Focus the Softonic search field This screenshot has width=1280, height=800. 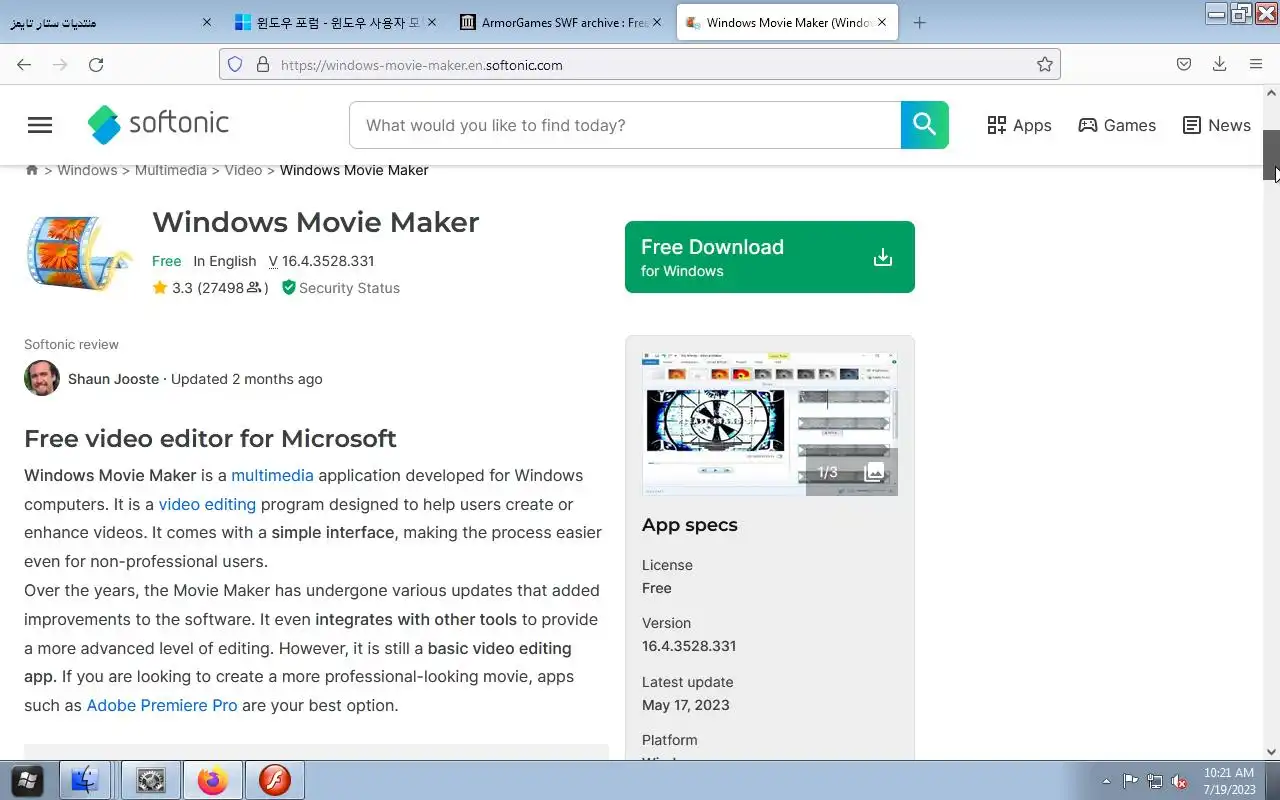(625, 125)
